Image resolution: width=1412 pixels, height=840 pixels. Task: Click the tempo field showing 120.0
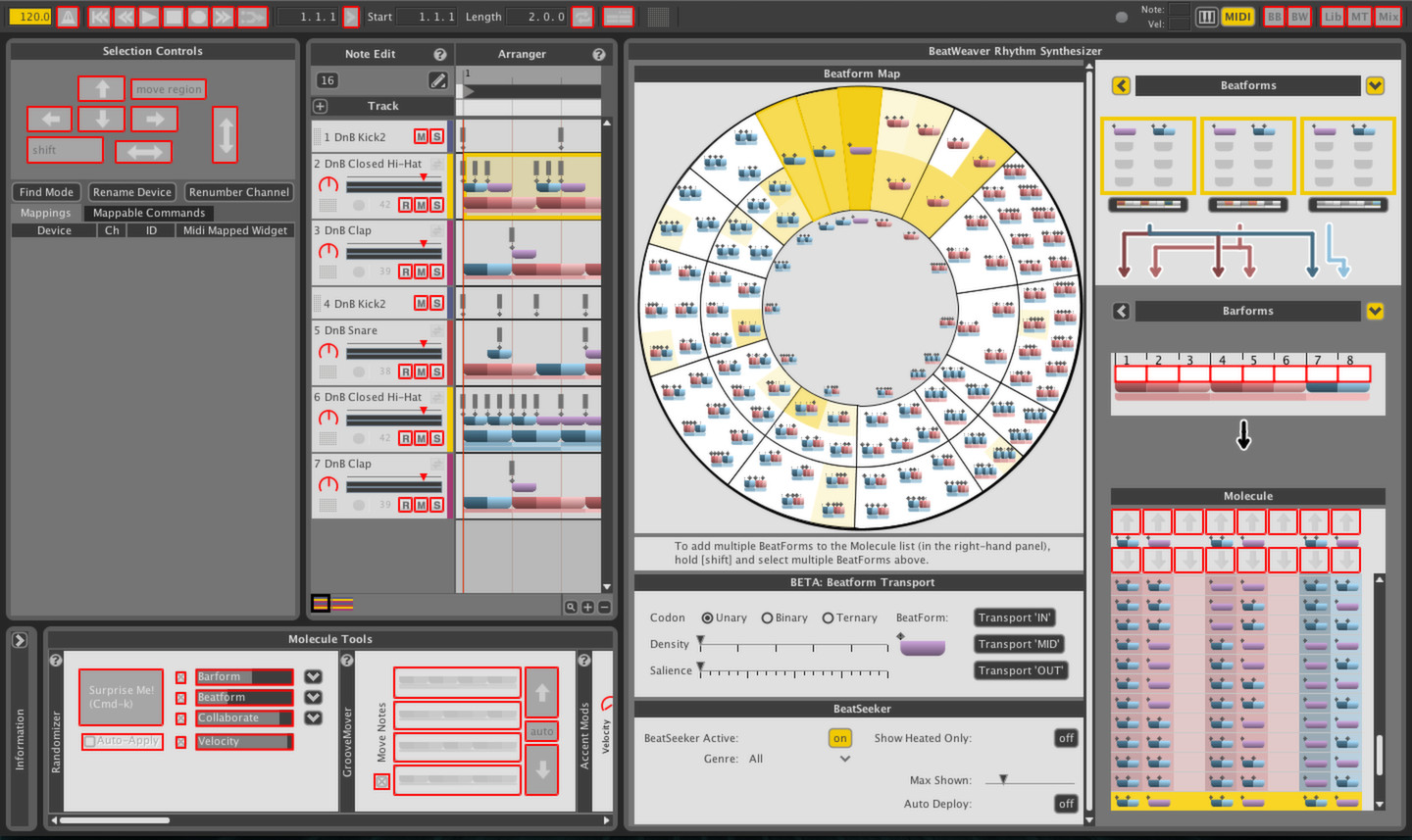31,17
